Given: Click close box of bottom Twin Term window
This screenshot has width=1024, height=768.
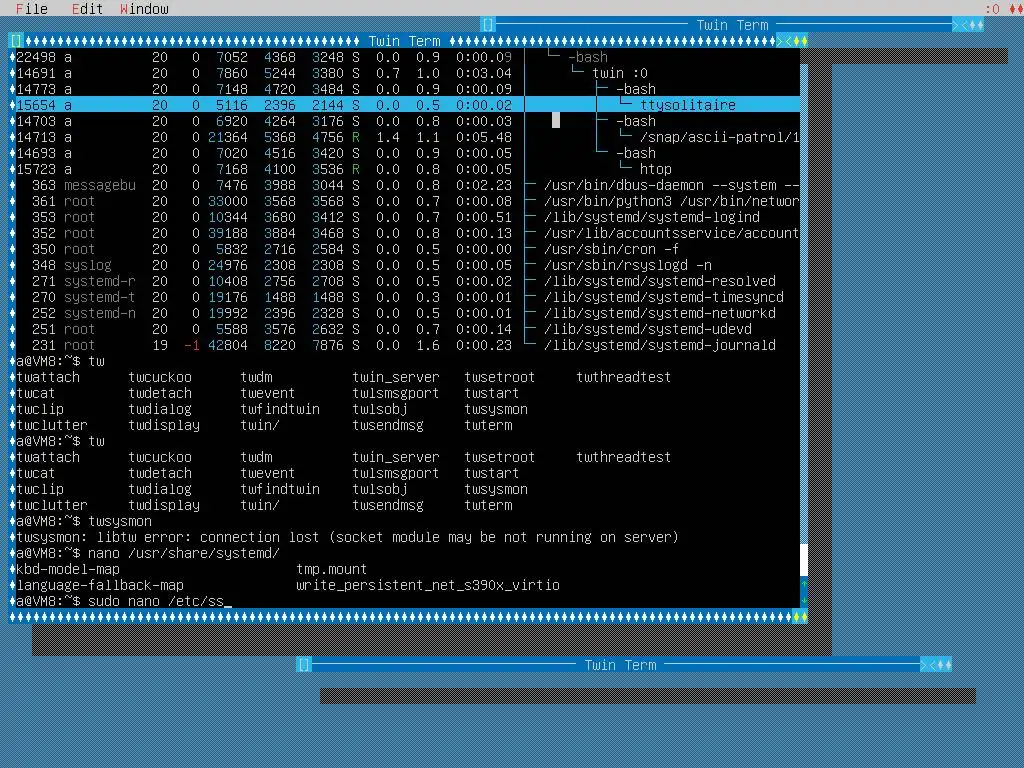Looking at the screenshot, I should coord(304,665).
